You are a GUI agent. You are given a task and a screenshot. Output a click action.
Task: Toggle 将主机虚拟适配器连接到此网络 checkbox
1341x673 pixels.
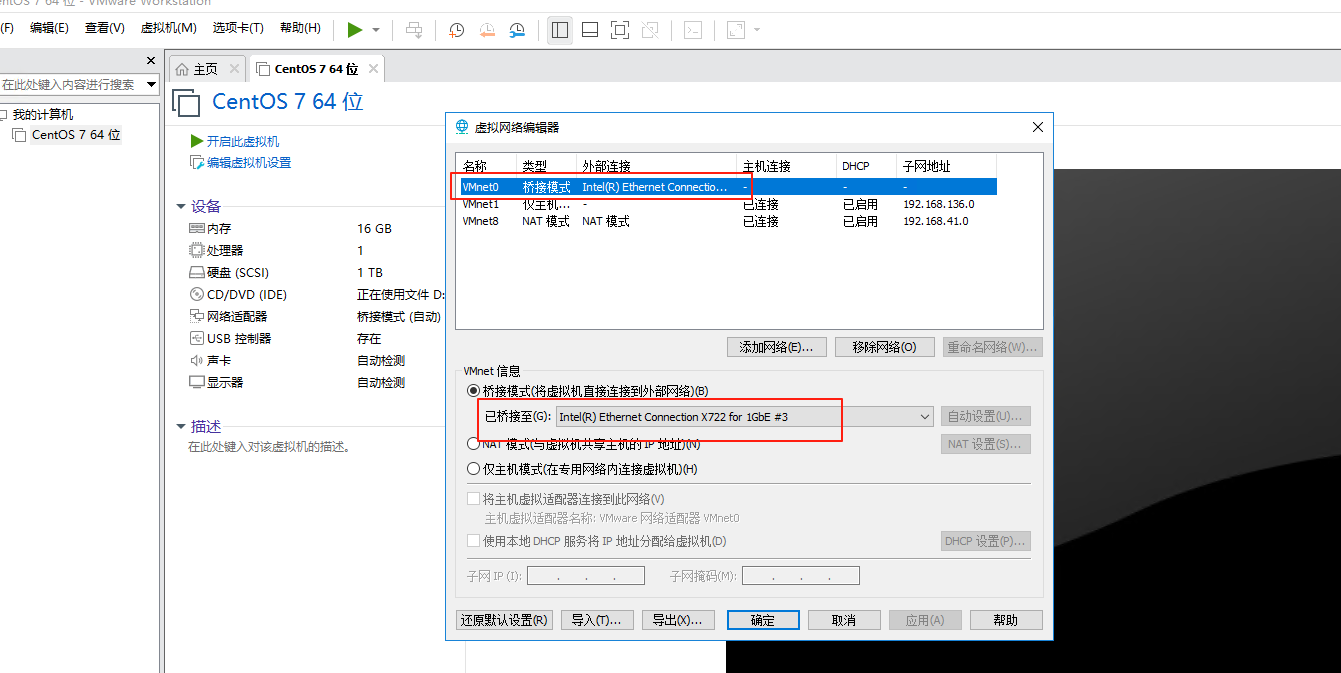pos(474,498)
